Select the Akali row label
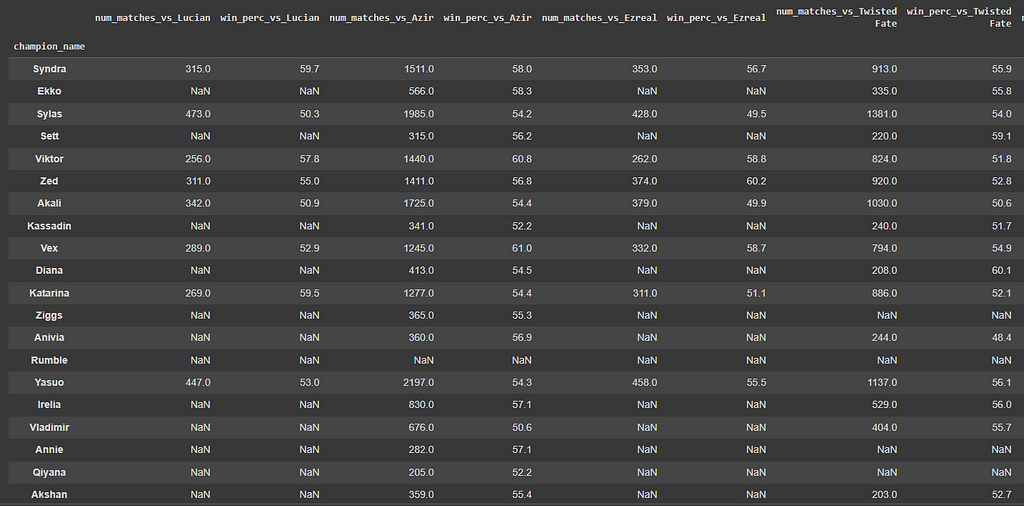This screenshot has height=506, width=1024. (x=49, y=204)
